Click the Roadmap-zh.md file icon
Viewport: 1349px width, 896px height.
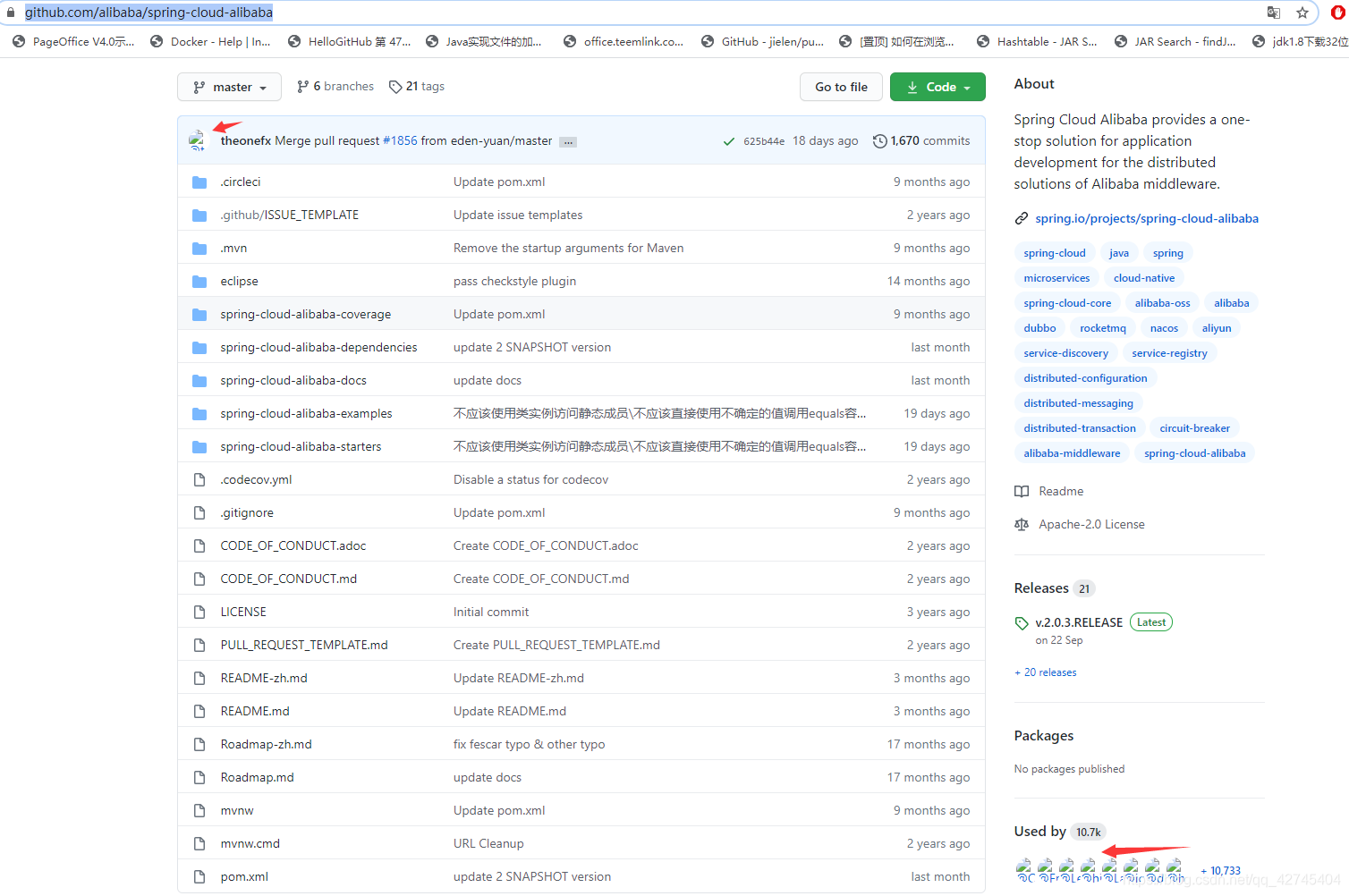coord(199,745)
